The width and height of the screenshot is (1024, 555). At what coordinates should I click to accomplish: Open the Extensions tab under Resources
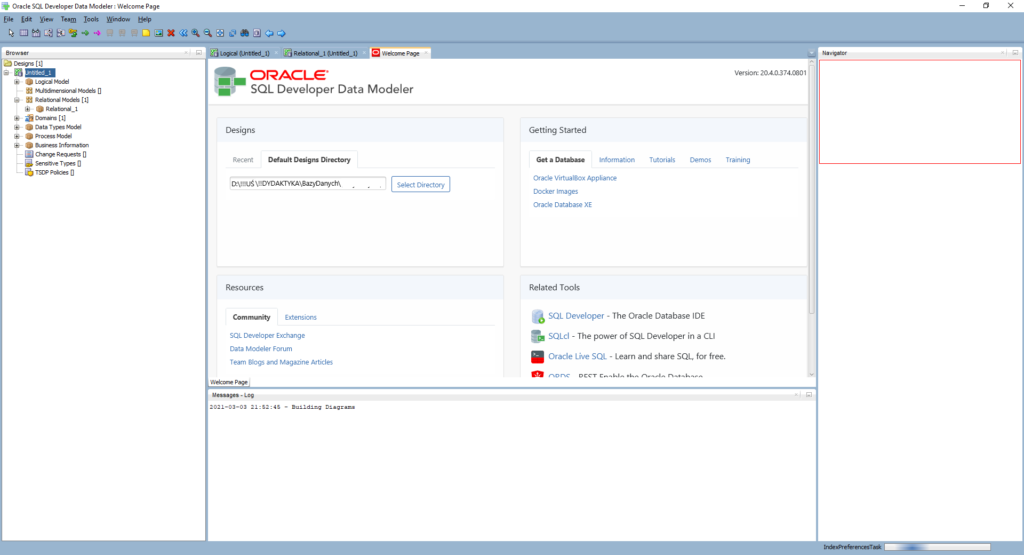pos(301,317)
